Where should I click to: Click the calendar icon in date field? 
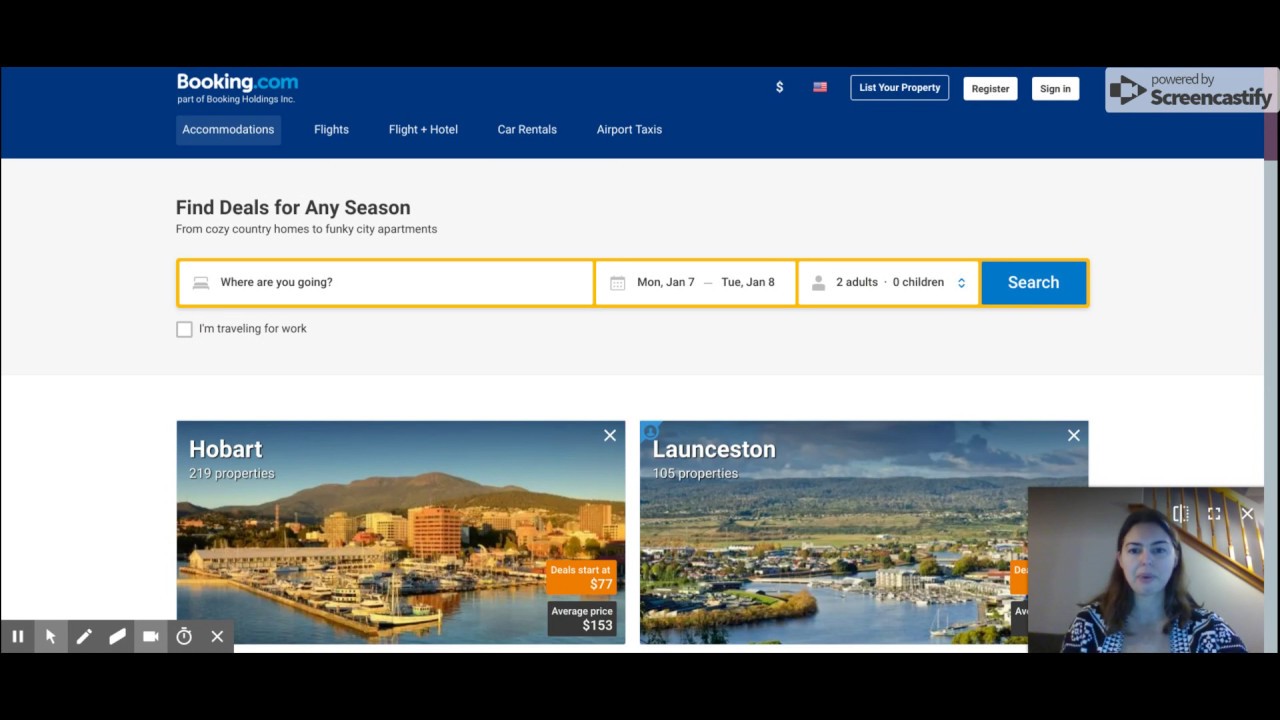[x=618, y=283]
